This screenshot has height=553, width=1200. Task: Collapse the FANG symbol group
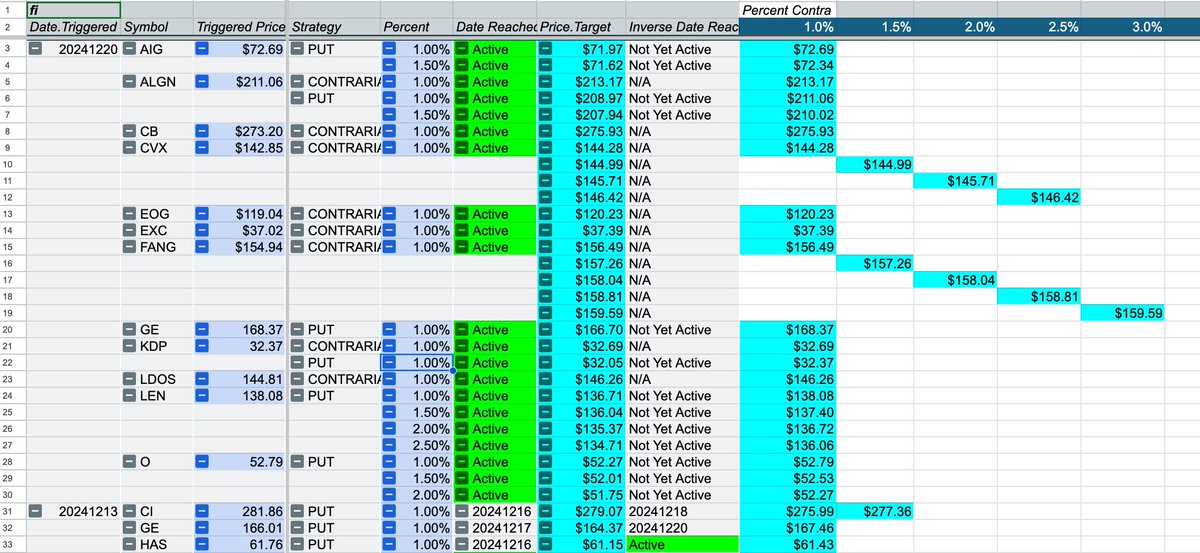coord(130,247)
